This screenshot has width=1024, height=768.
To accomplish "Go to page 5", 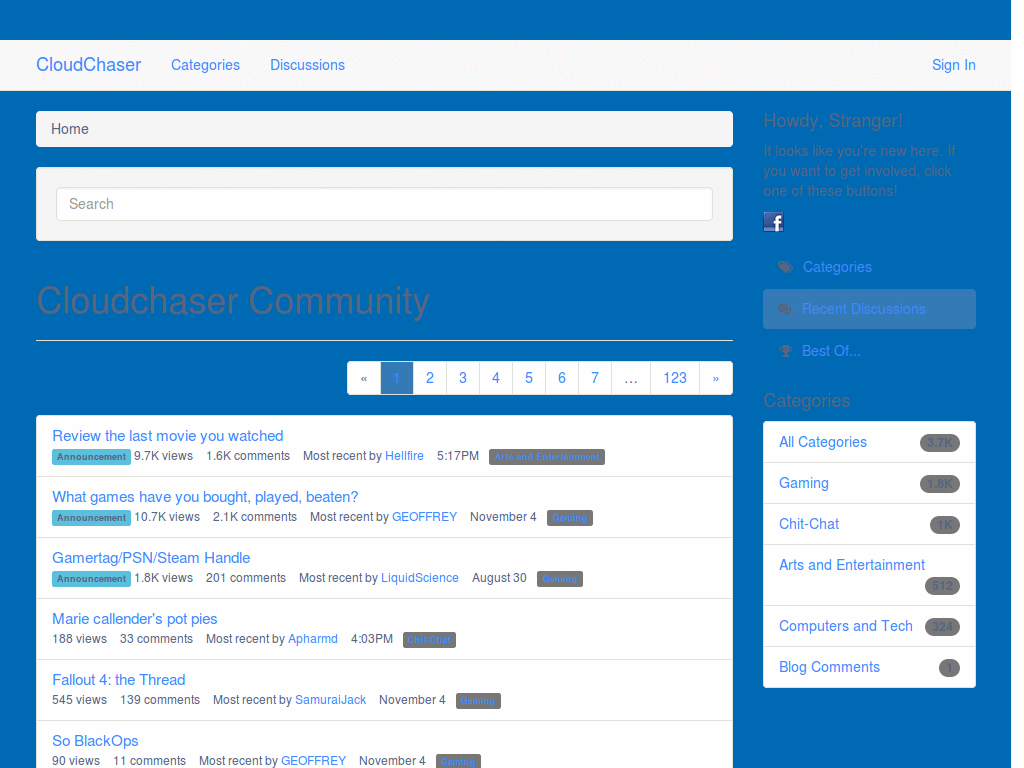I will click(x=529, y=378).
